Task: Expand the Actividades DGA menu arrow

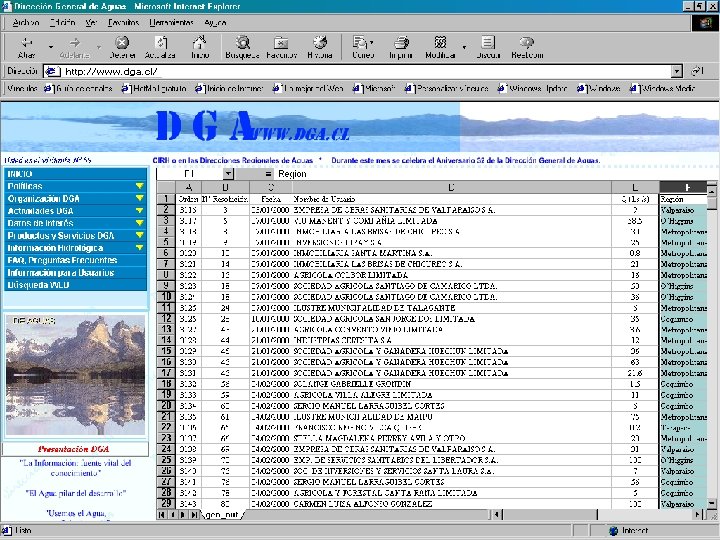Action: [x=140, y=211]
